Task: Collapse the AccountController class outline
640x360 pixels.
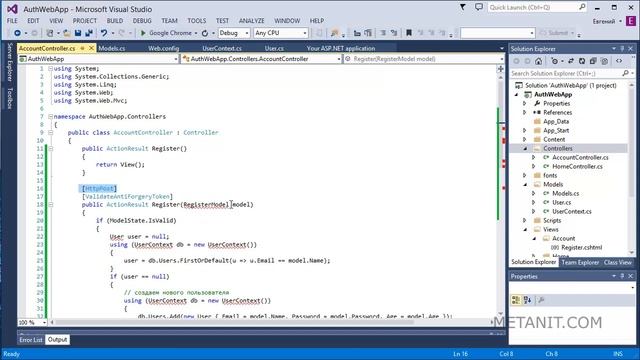Action: pos(51,133)
